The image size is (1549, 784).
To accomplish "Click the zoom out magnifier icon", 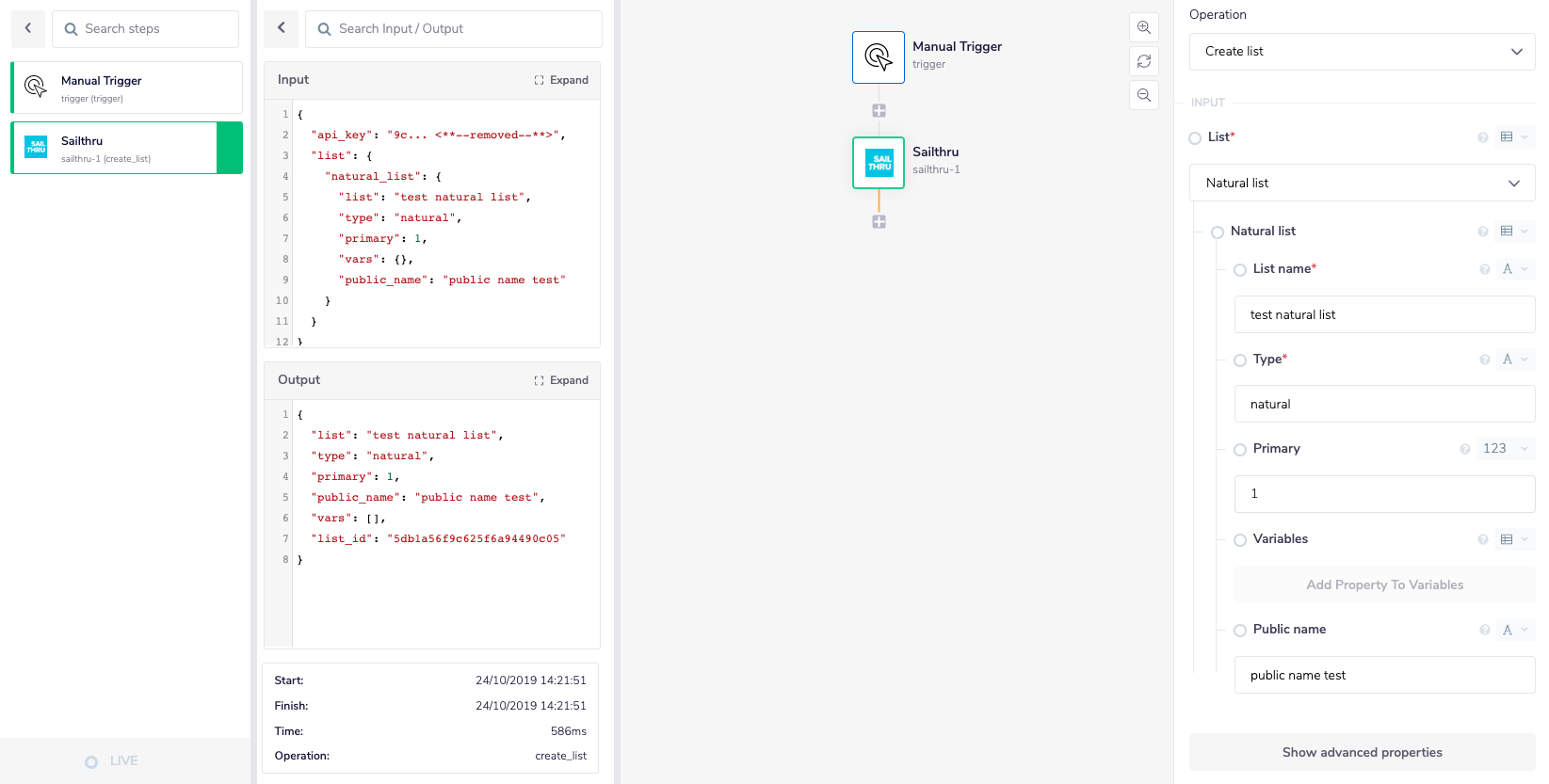I will click(1143, 95).
